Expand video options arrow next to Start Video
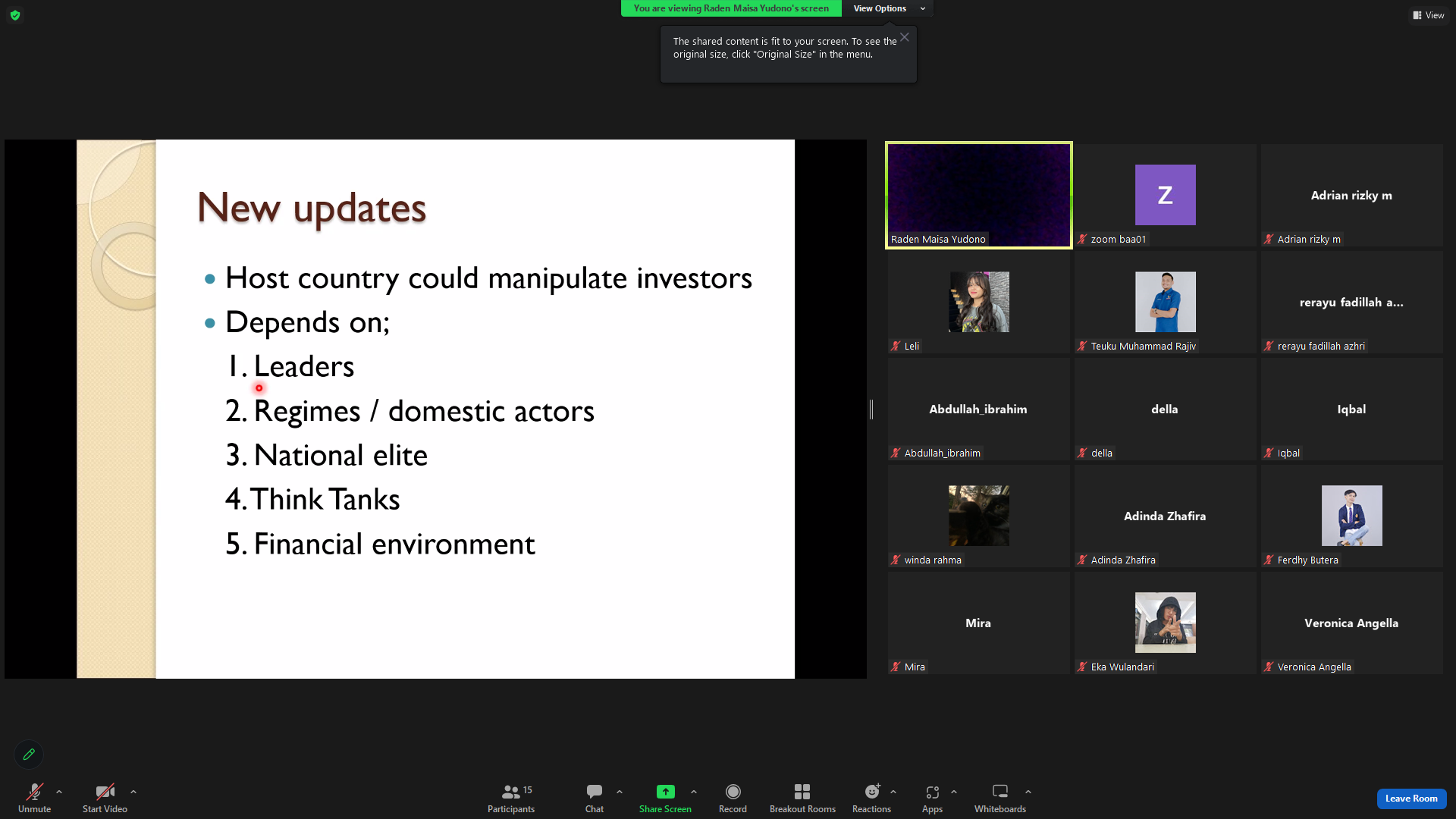 [133, 792]
